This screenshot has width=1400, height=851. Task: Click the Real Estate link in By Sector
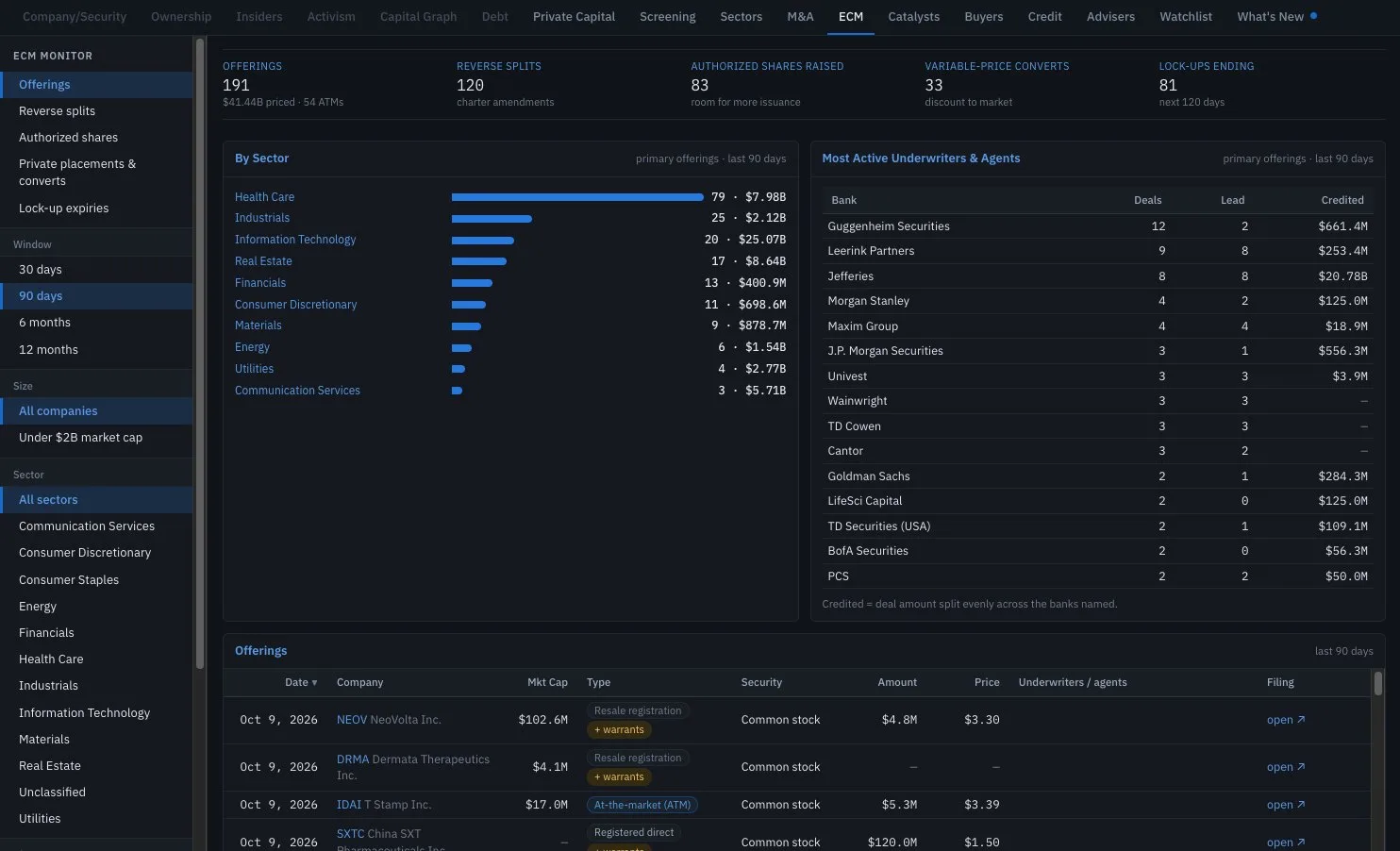tap(263, 261)
